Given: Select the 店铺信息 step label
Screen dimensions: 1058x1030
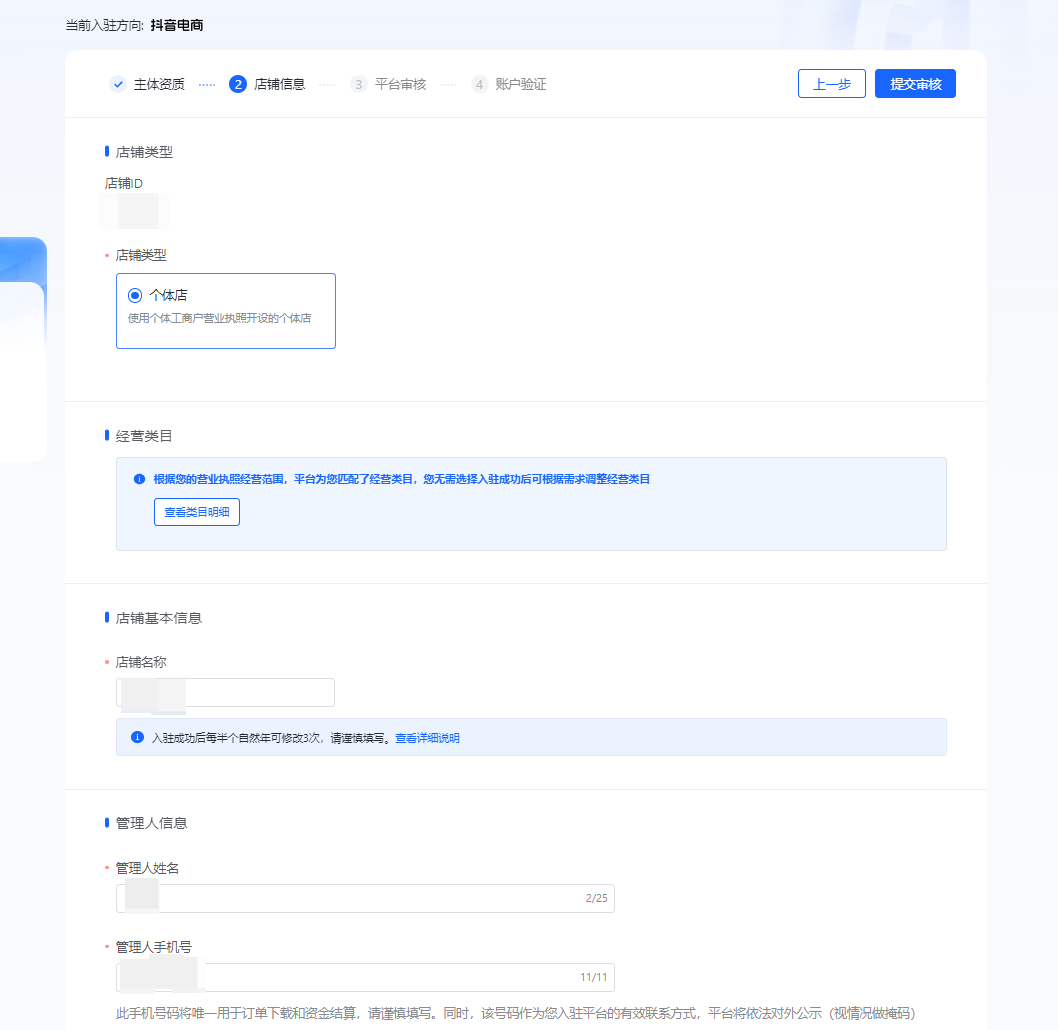Looking at the screenshot, I should (x=279, y=84).
